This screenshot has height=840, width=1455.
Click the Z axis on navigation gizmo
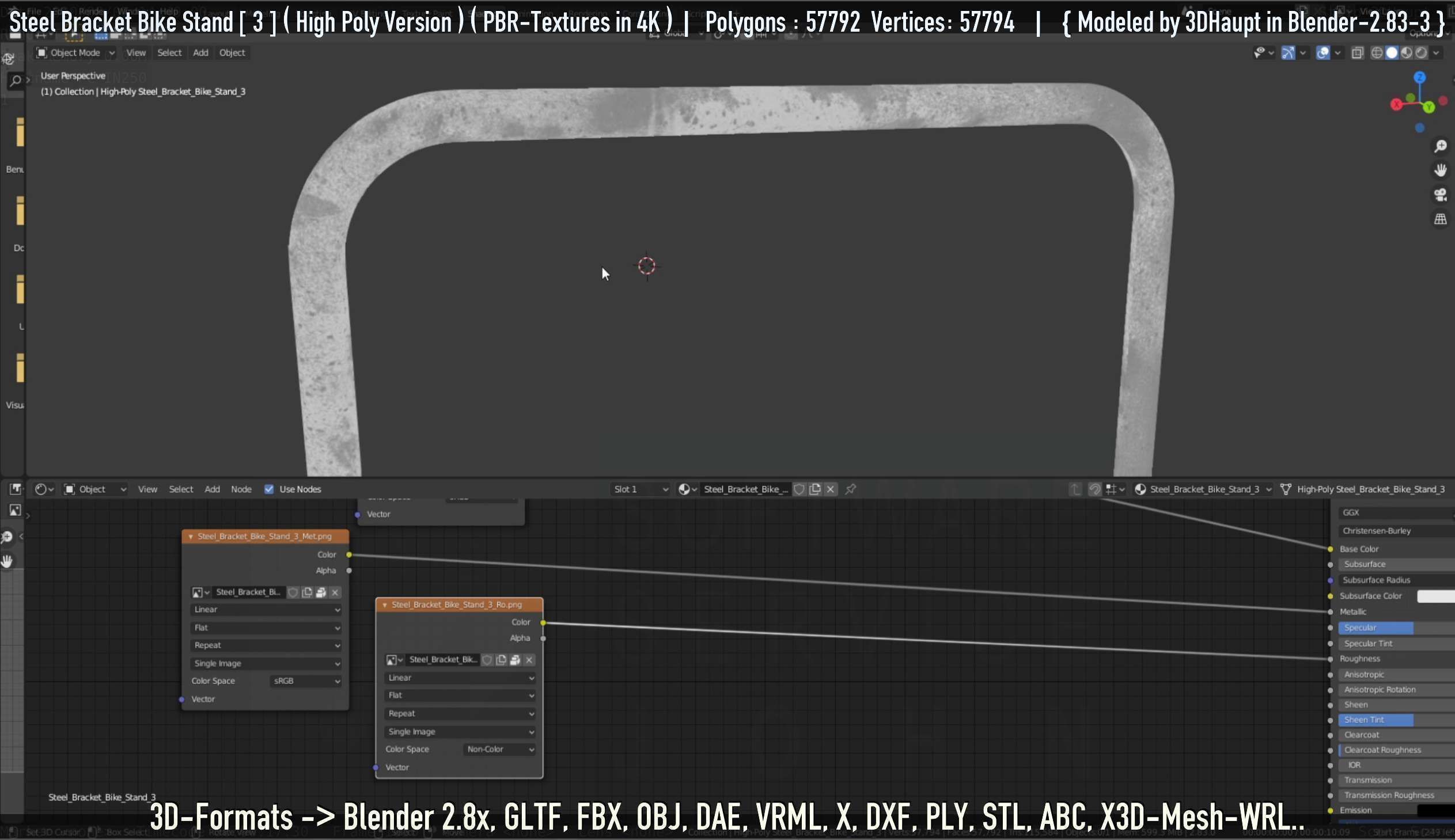click(1419, 78)
